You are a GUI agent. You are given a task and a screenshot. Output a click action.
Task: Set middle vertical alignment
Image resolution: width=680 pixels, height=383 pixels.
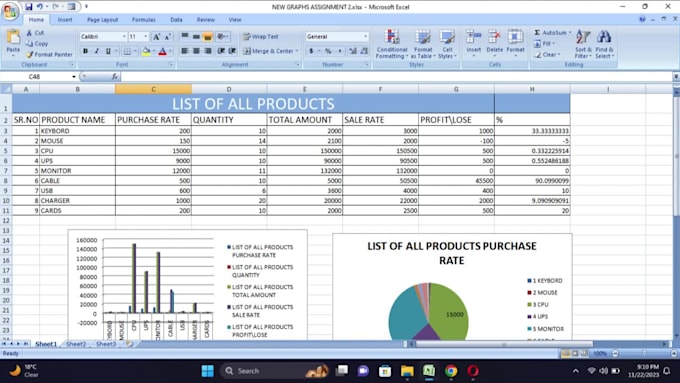pos(196,37)
